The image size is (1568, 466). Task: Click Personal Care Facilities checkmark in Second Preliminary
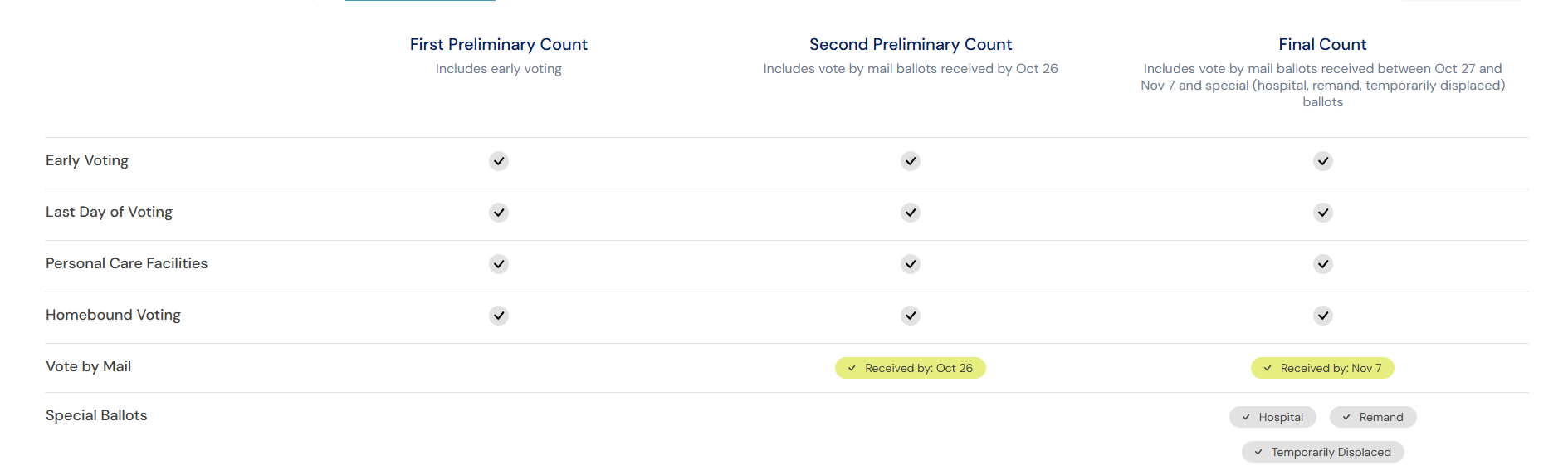click(911, 264)
